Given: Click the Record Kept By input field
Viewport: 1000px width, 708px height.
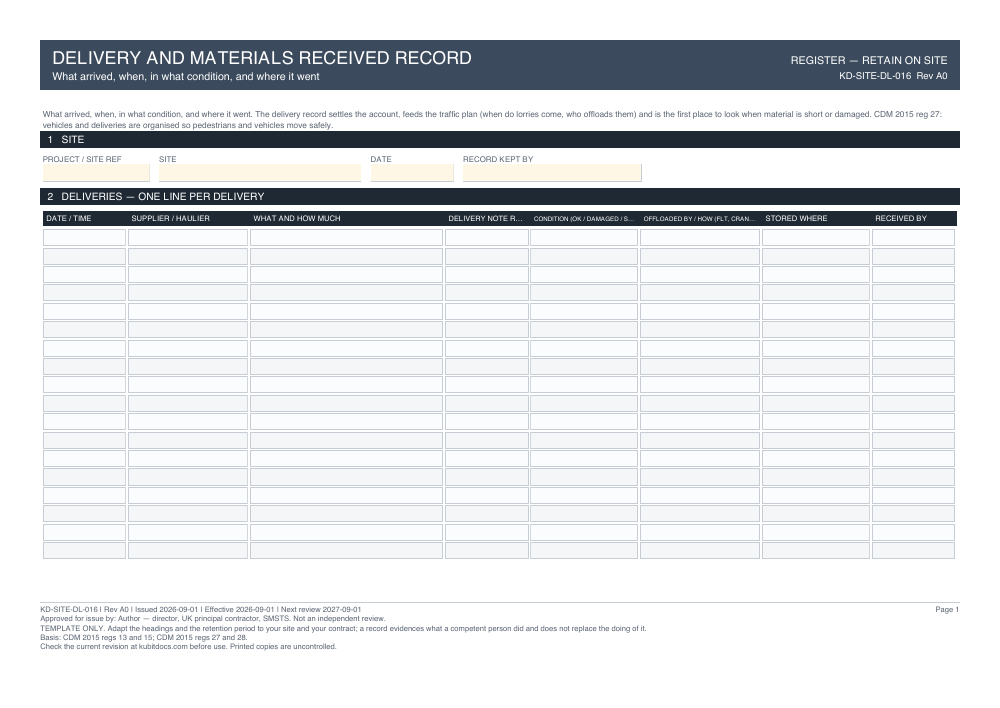Looking at the screenshot, I should coord(552,173).
